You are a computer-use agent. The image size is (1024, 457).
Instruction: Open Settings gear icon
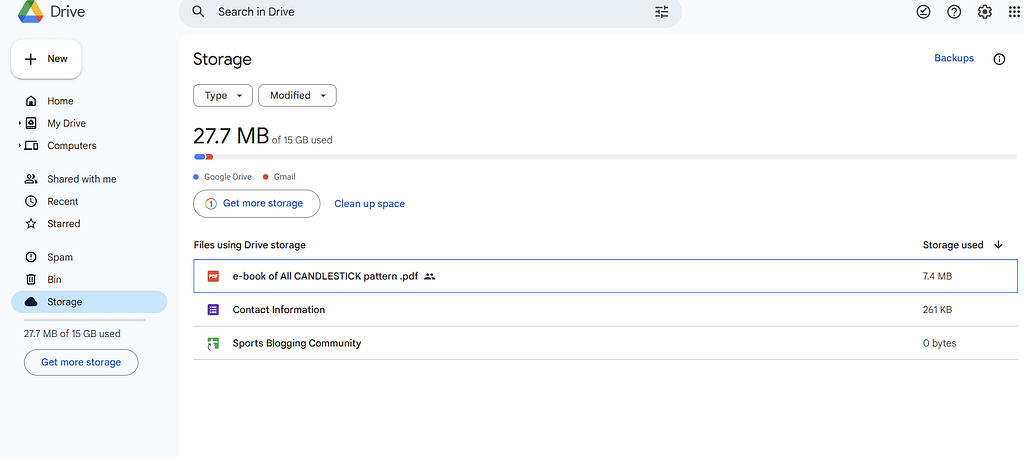tap(985, 12)
